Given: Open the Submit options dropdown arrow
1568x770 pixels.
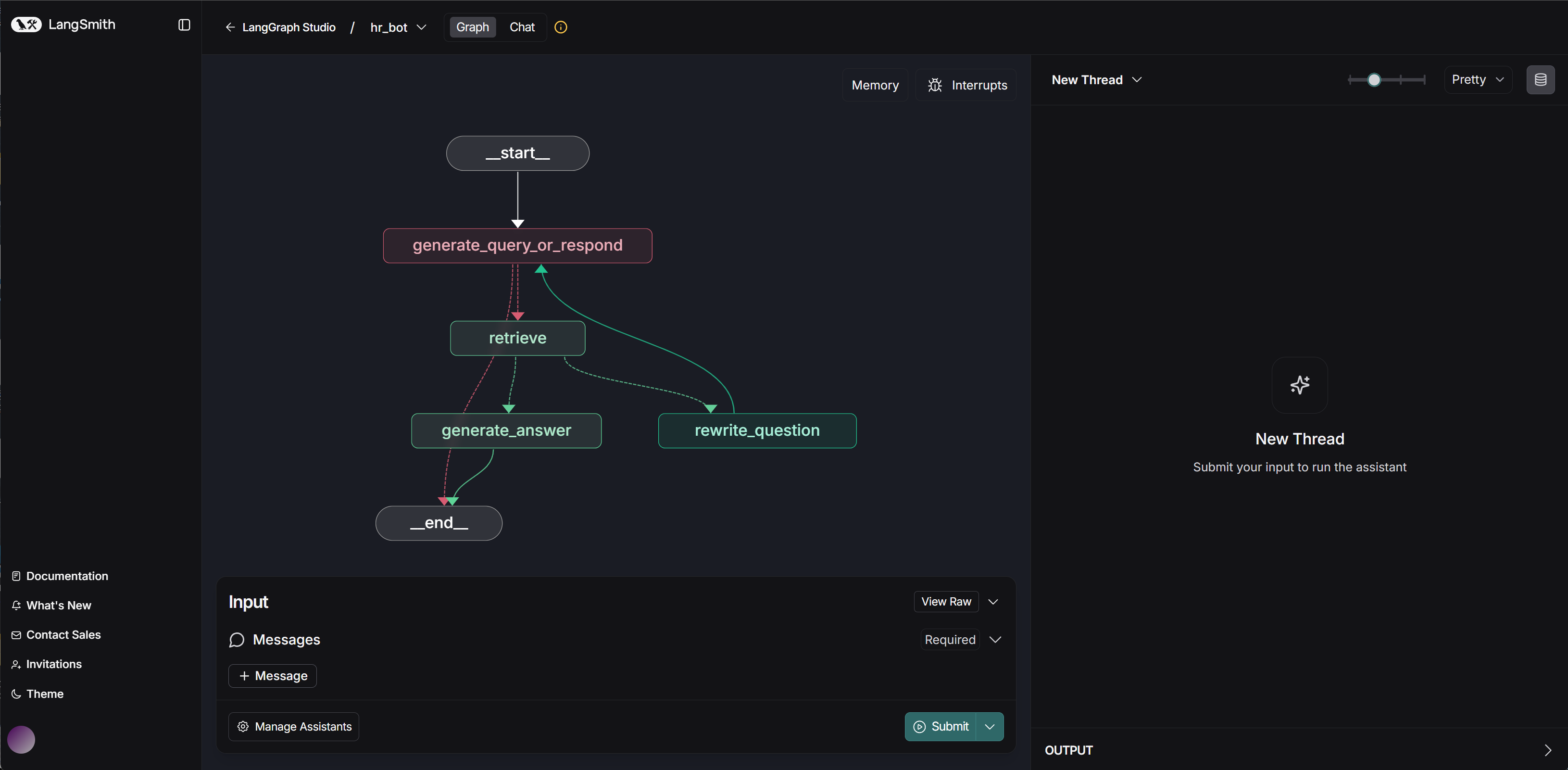Looking at the screenshot, I should pyautogui.click(x=990, y=727).
